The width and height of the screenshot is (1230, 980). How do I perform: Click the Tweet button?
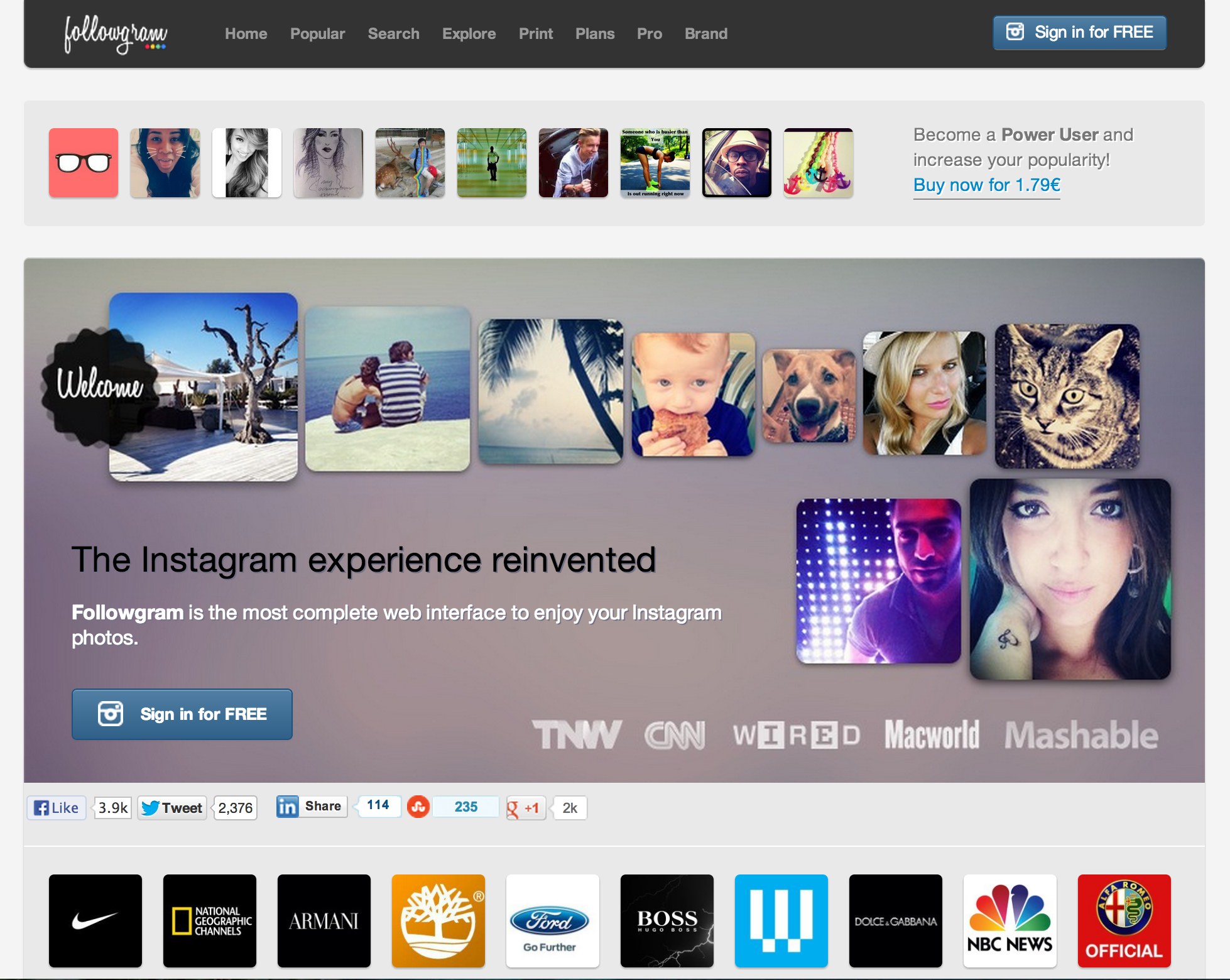tap(172, 808)
